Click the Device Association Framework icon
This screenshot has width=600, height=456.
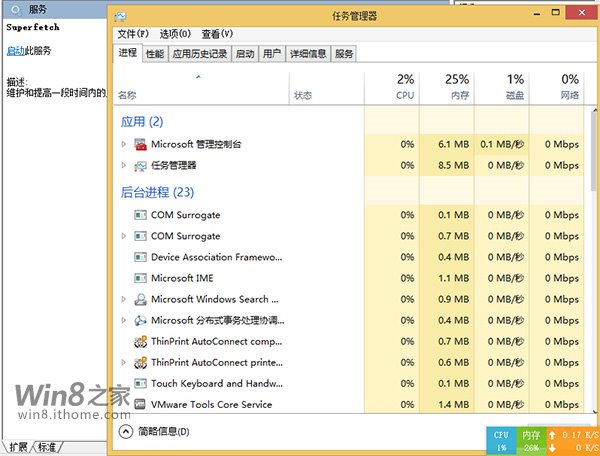[x=140, y=257]
